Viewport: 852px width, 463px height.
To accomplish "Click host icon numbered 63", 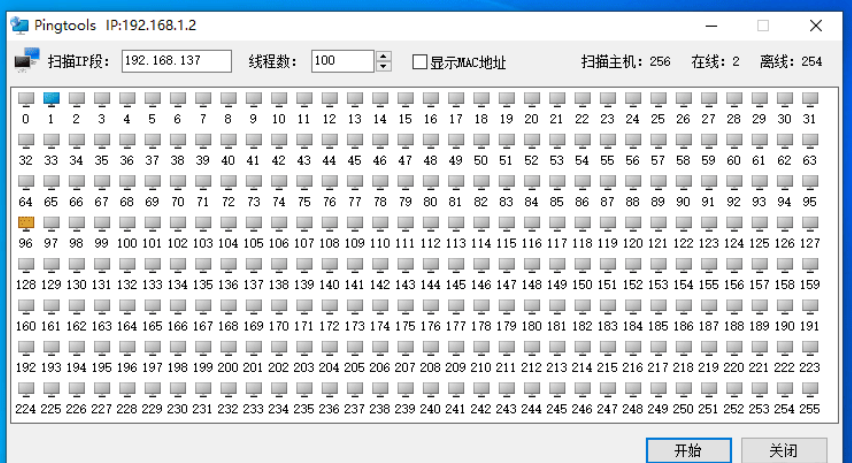I will (810, 141).
